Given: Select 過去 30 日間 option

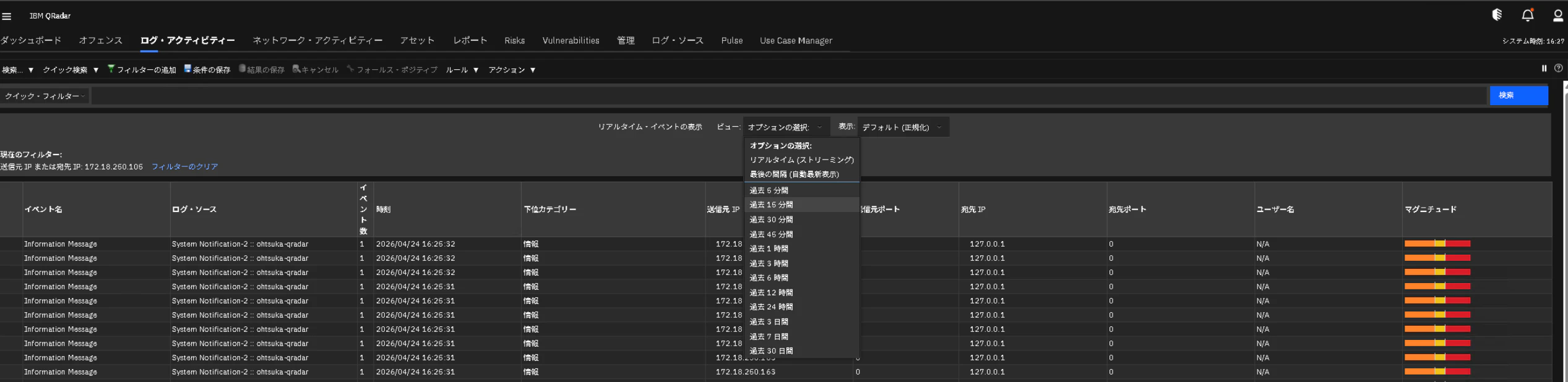Looking at the screenshot, I should point(801,350).
